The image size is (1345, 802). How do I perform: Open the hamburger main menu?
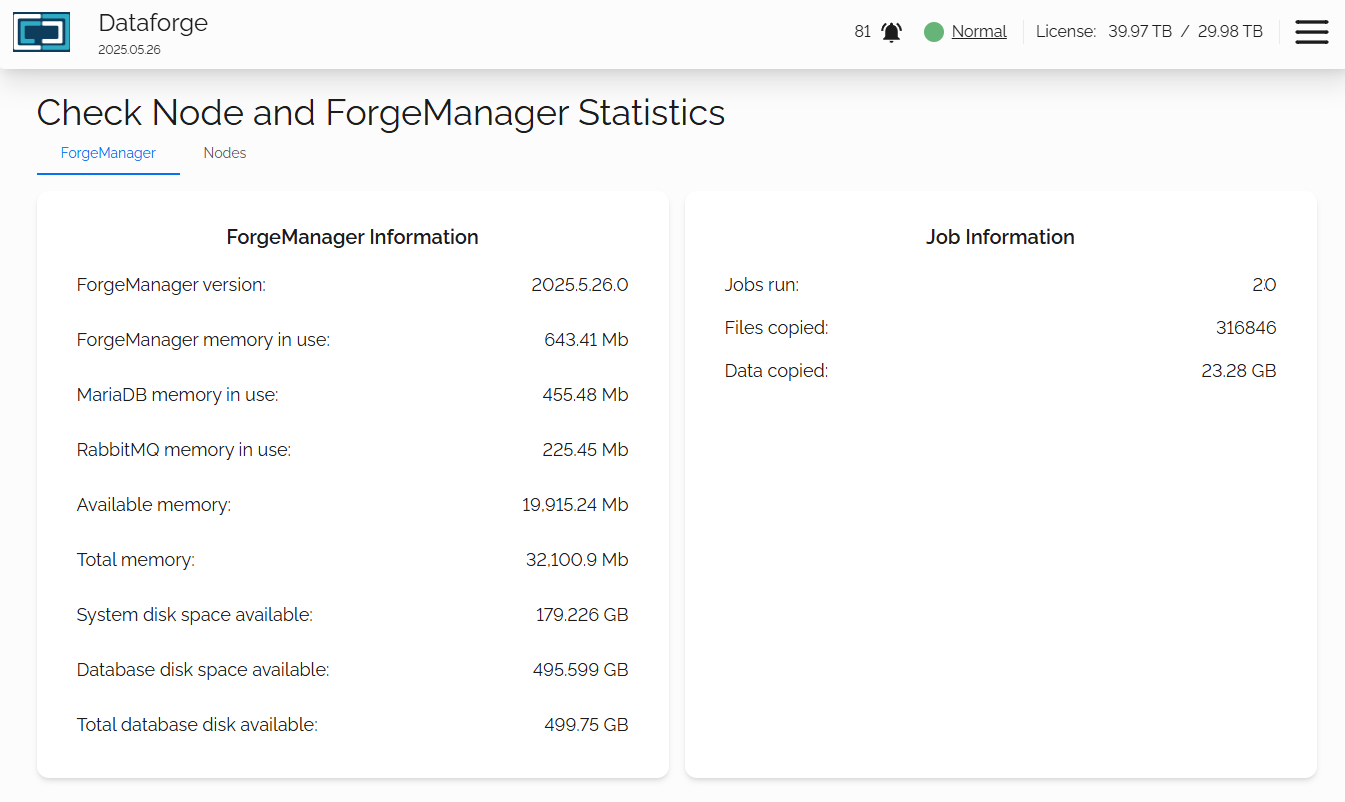click(1311, 32)
